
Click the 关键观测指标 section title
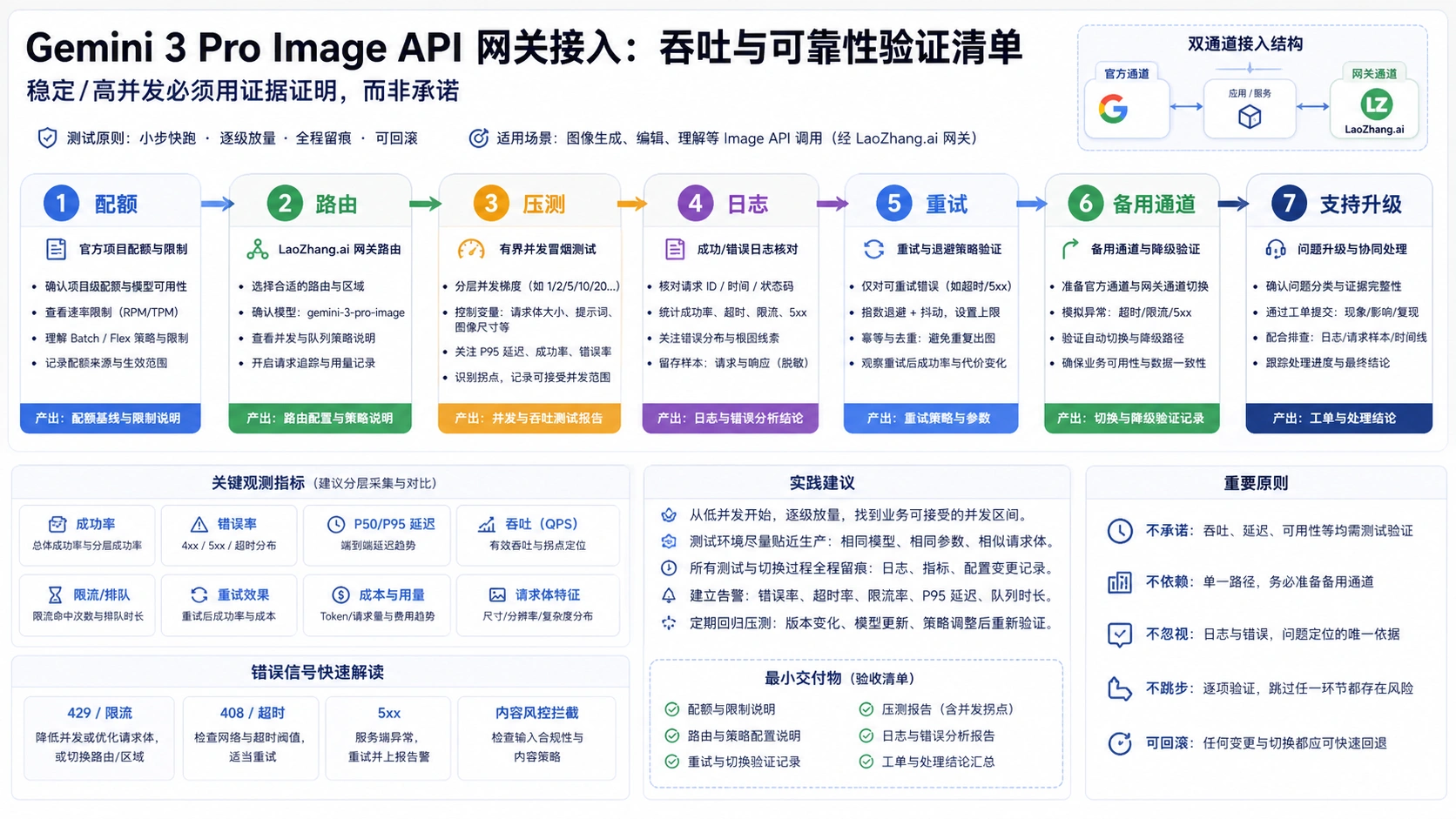(x=259, y=483)
